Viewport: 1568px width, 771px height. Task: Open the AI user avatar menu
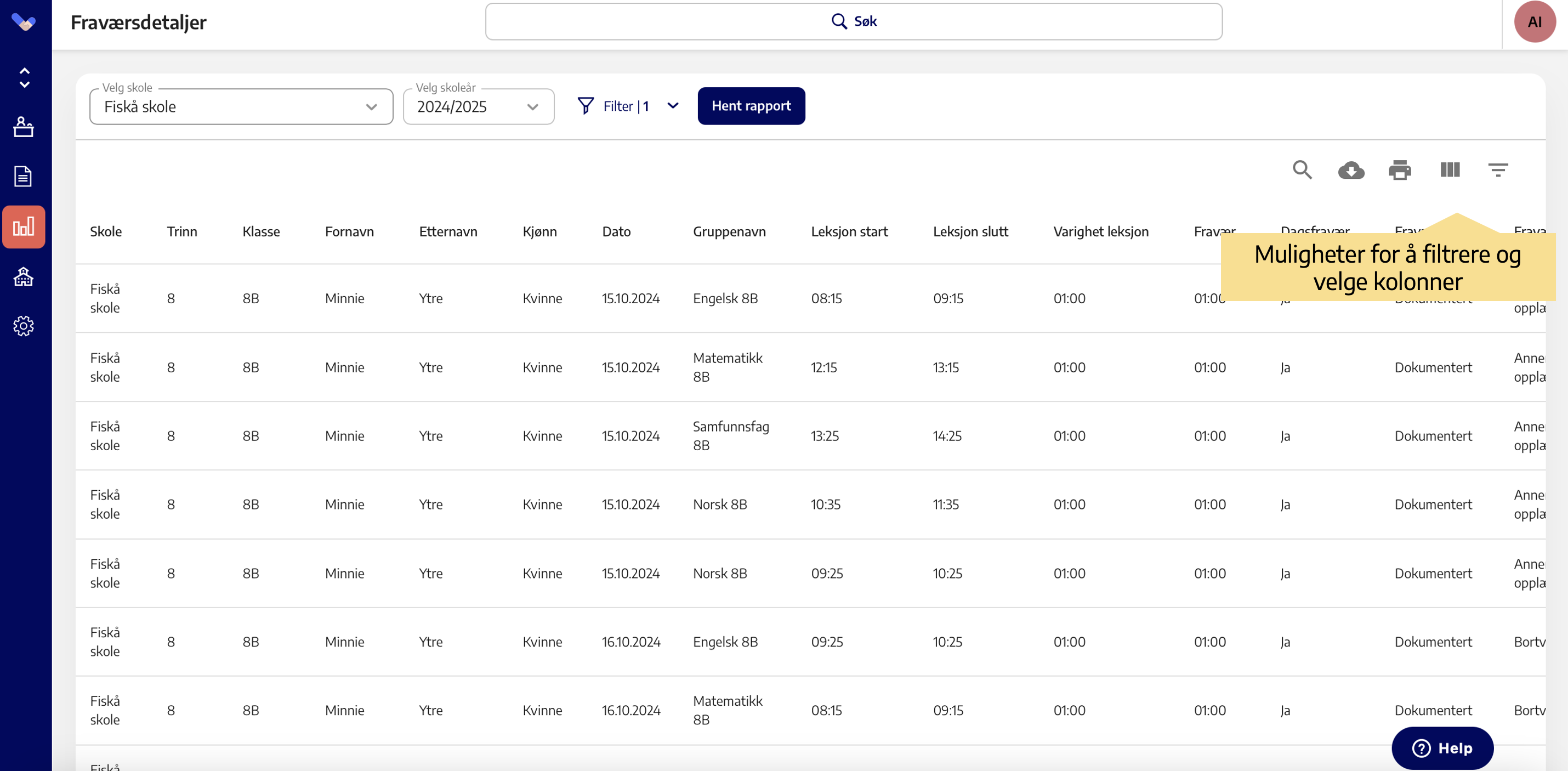[x=1534, y=22]
